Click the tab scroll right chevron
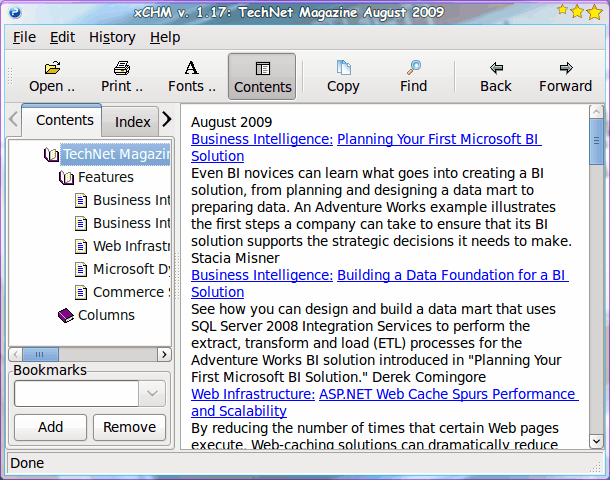610x480 pixels. [167, 119]
